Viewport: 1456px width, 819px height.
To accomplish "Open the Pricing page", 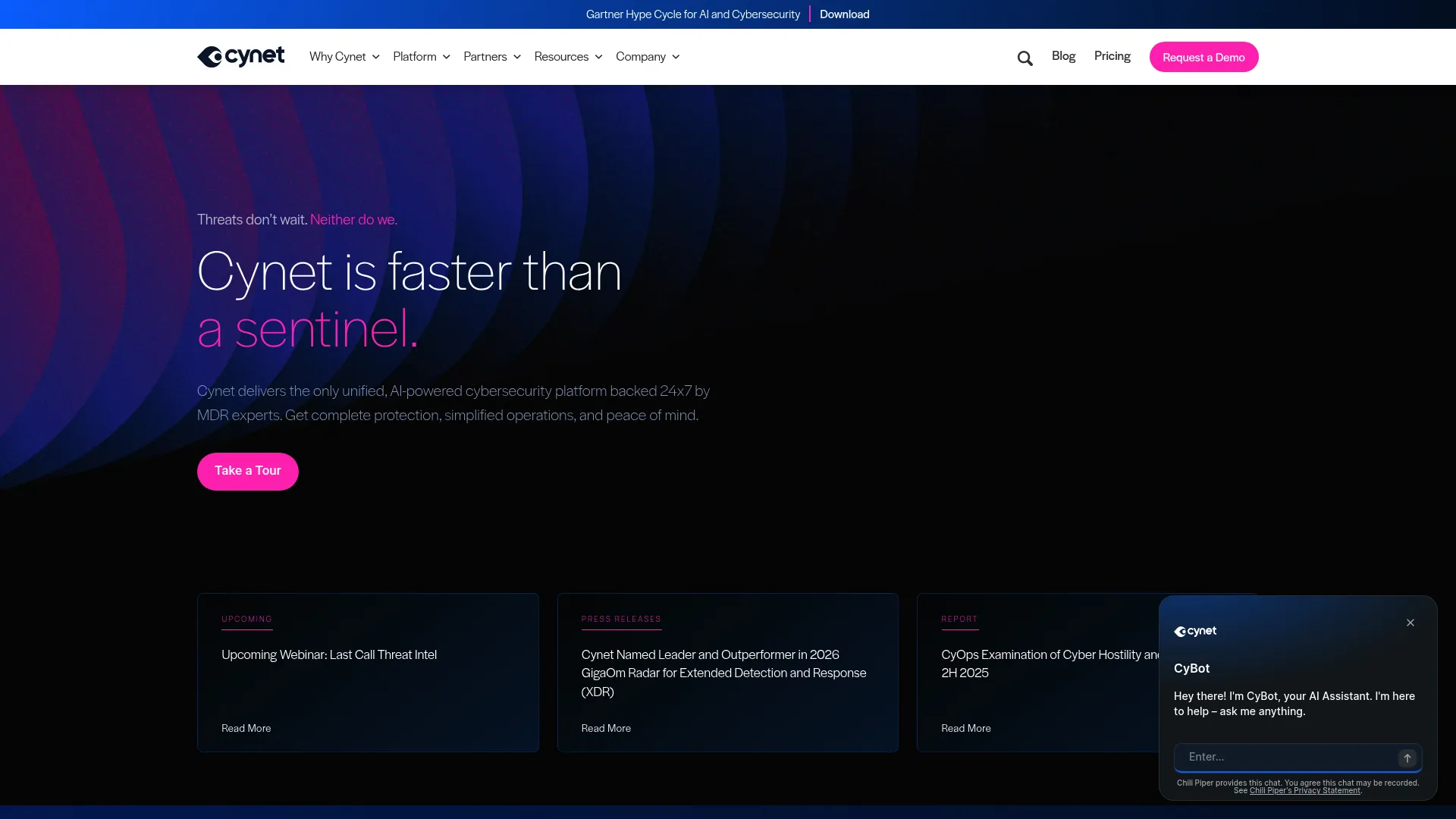I will coord(1112,56).
